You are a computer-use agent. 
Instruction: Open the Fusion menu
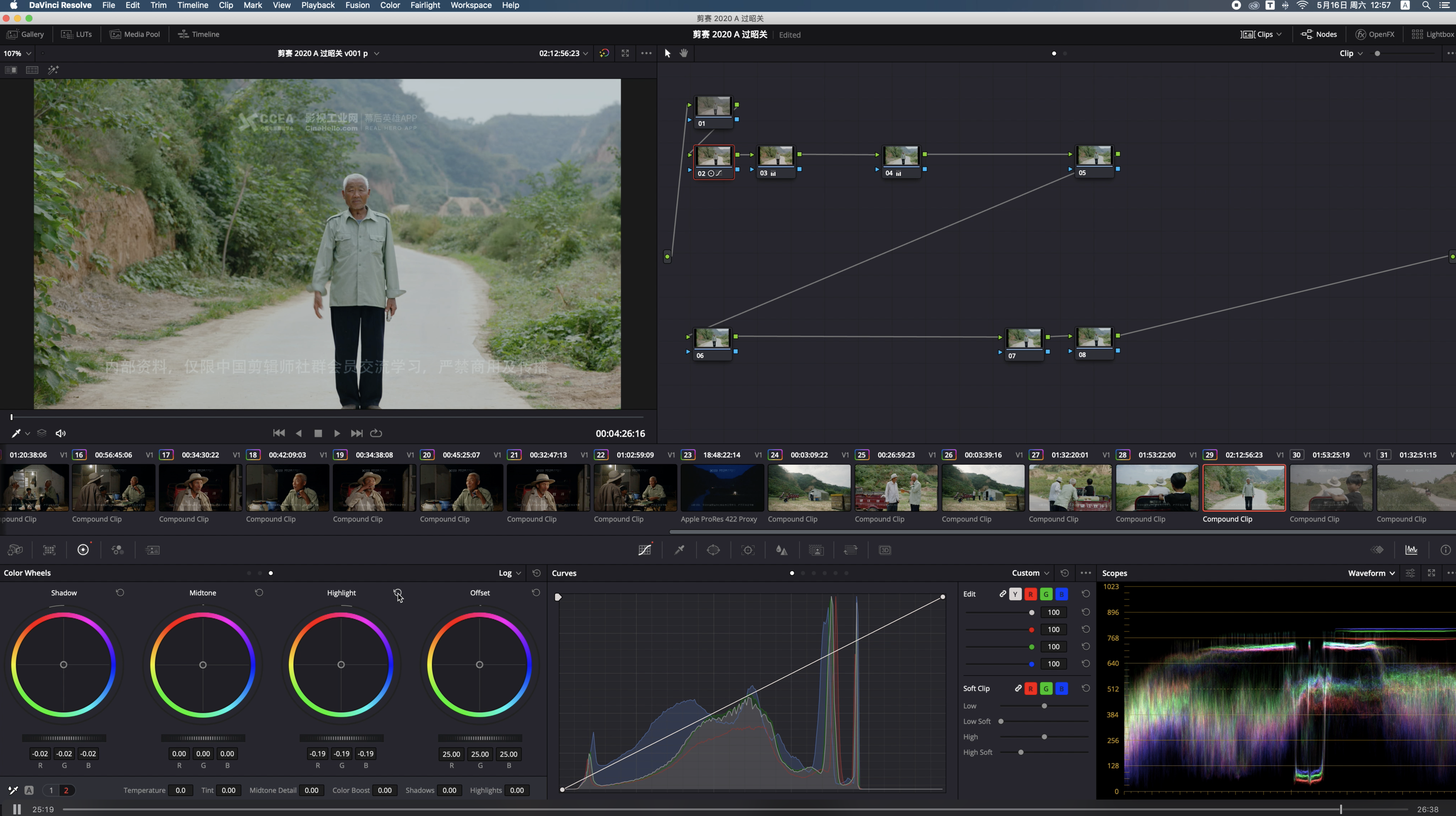click(x=357, y=5)
